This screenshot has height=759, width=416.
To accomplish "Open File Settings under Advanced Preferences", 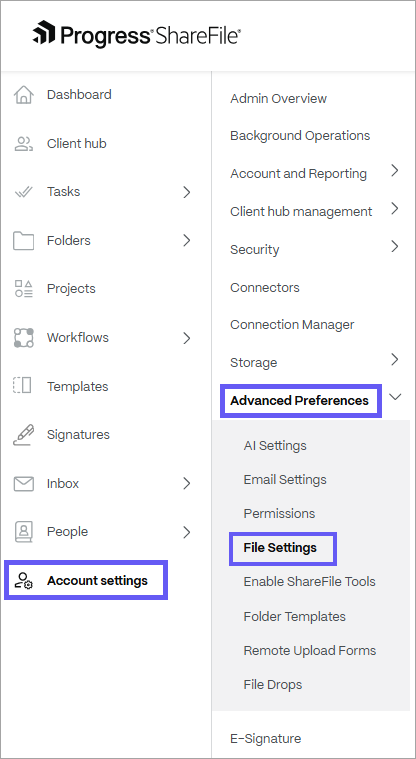I will 280,547.
